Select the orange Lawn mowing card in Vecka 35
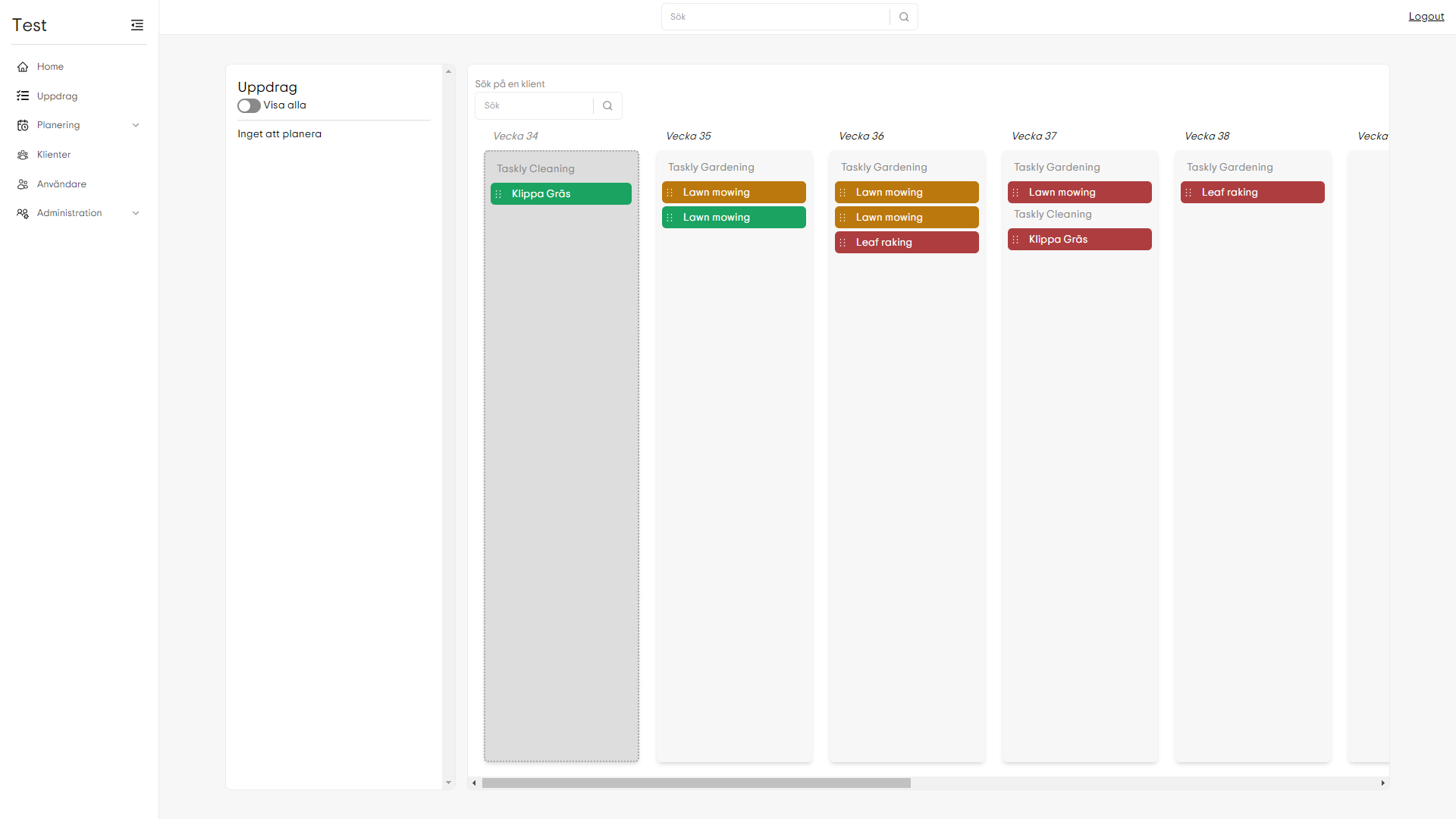The height and width of the screenshot is (819, 1456). 734,193
